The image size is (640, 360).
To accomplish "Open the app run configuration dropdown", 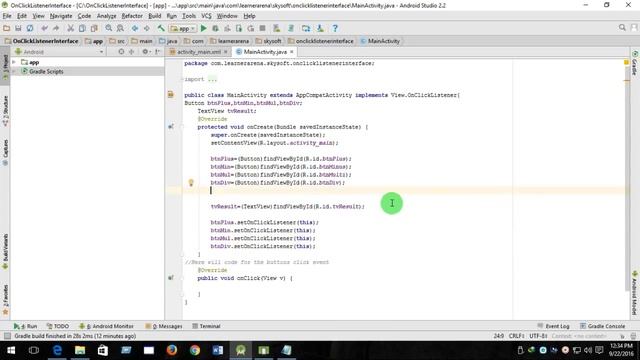I will click(183, 29).
